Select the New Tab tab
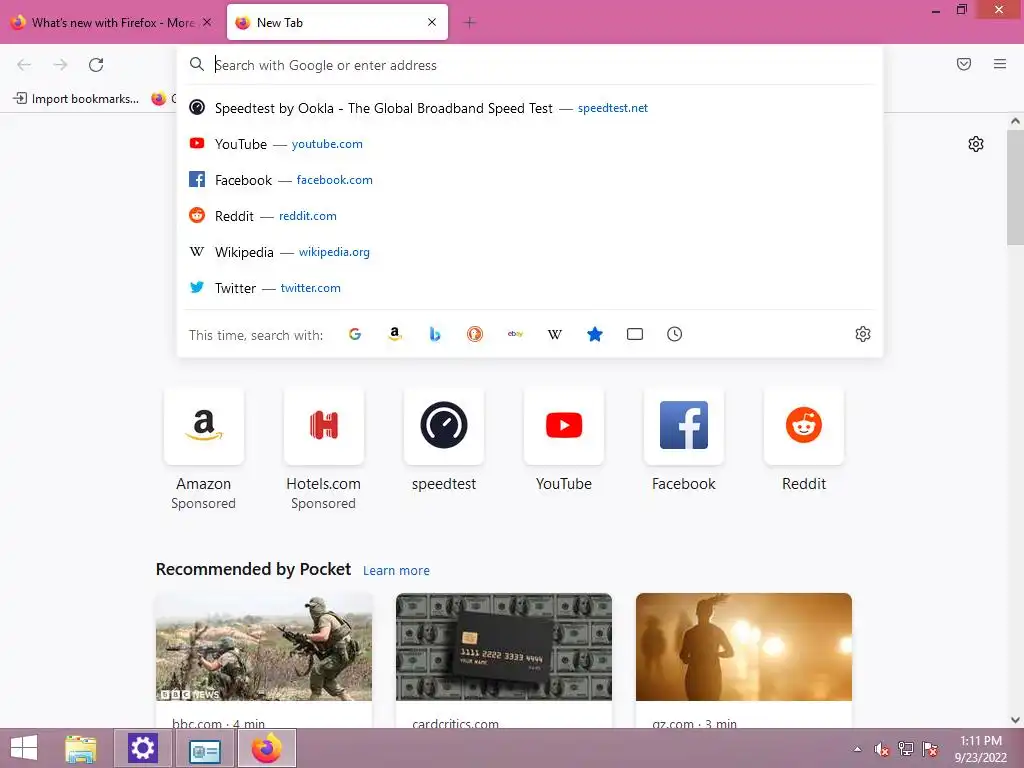Screen dimensions: 1024x768 tap(338, 22)
